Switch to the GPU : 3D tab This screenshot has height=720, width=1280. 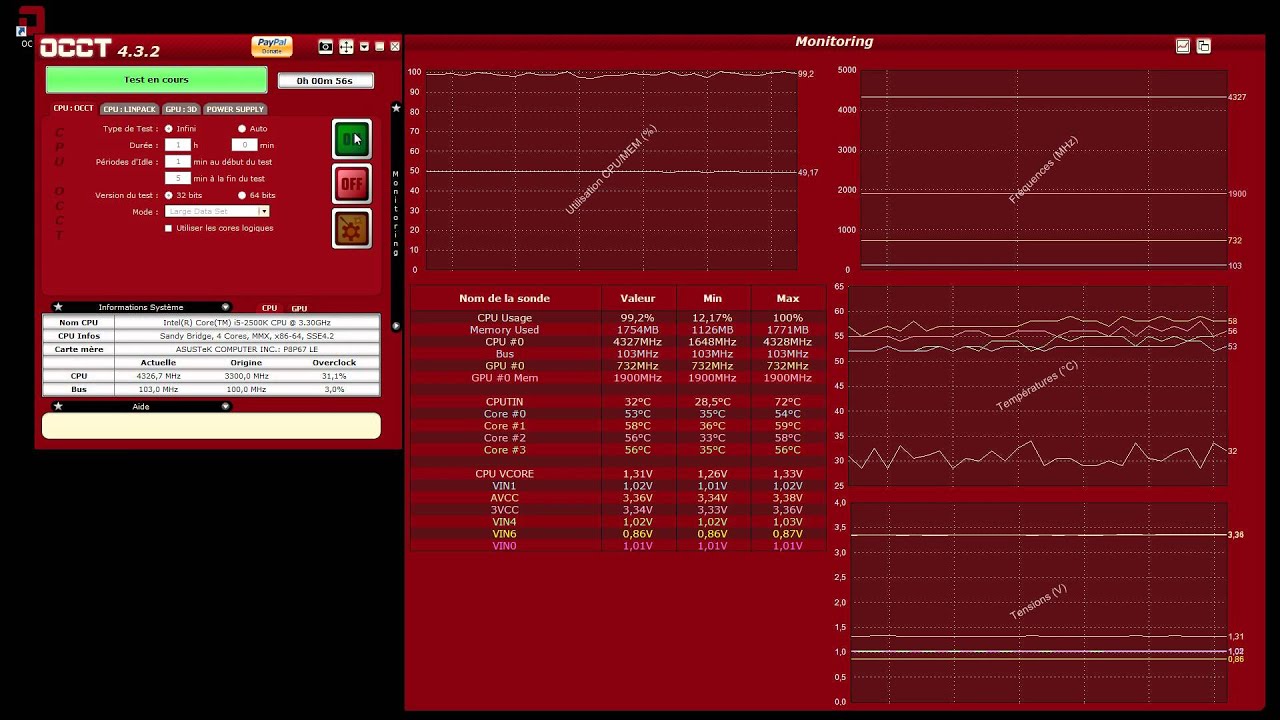pyautogui.click(x=181, y=109)
